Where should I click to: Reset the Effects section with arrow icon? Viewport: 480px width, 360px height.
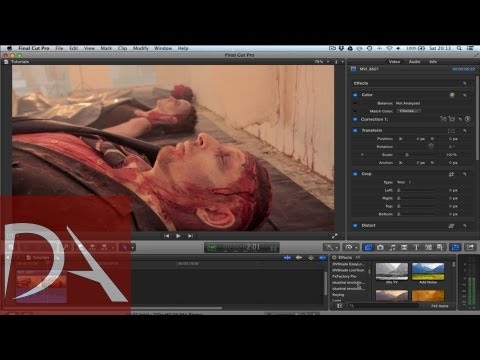464,83
